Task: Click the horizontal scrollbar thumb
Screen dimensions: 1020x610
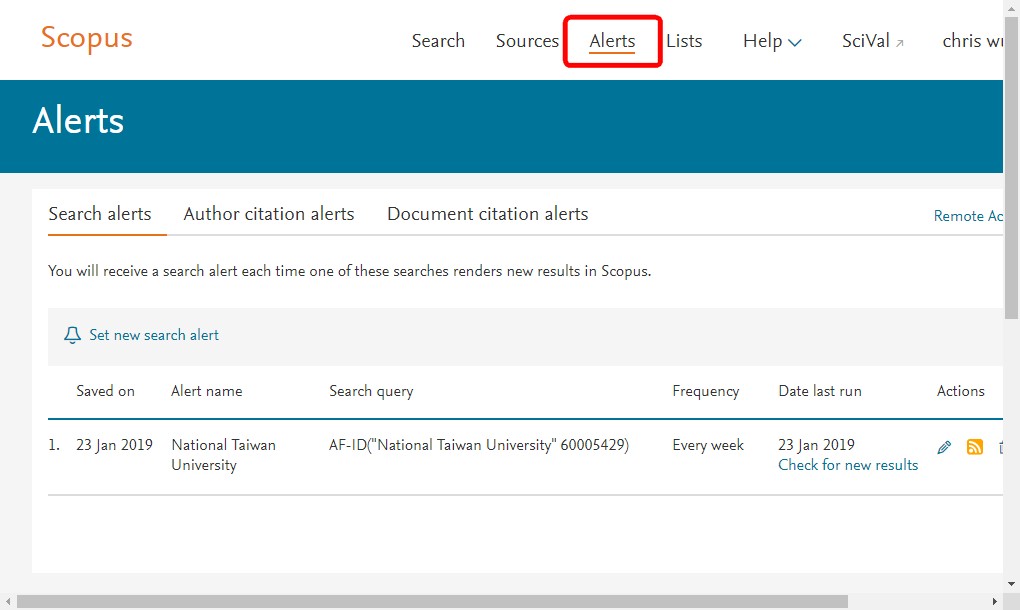Action: 433,602
